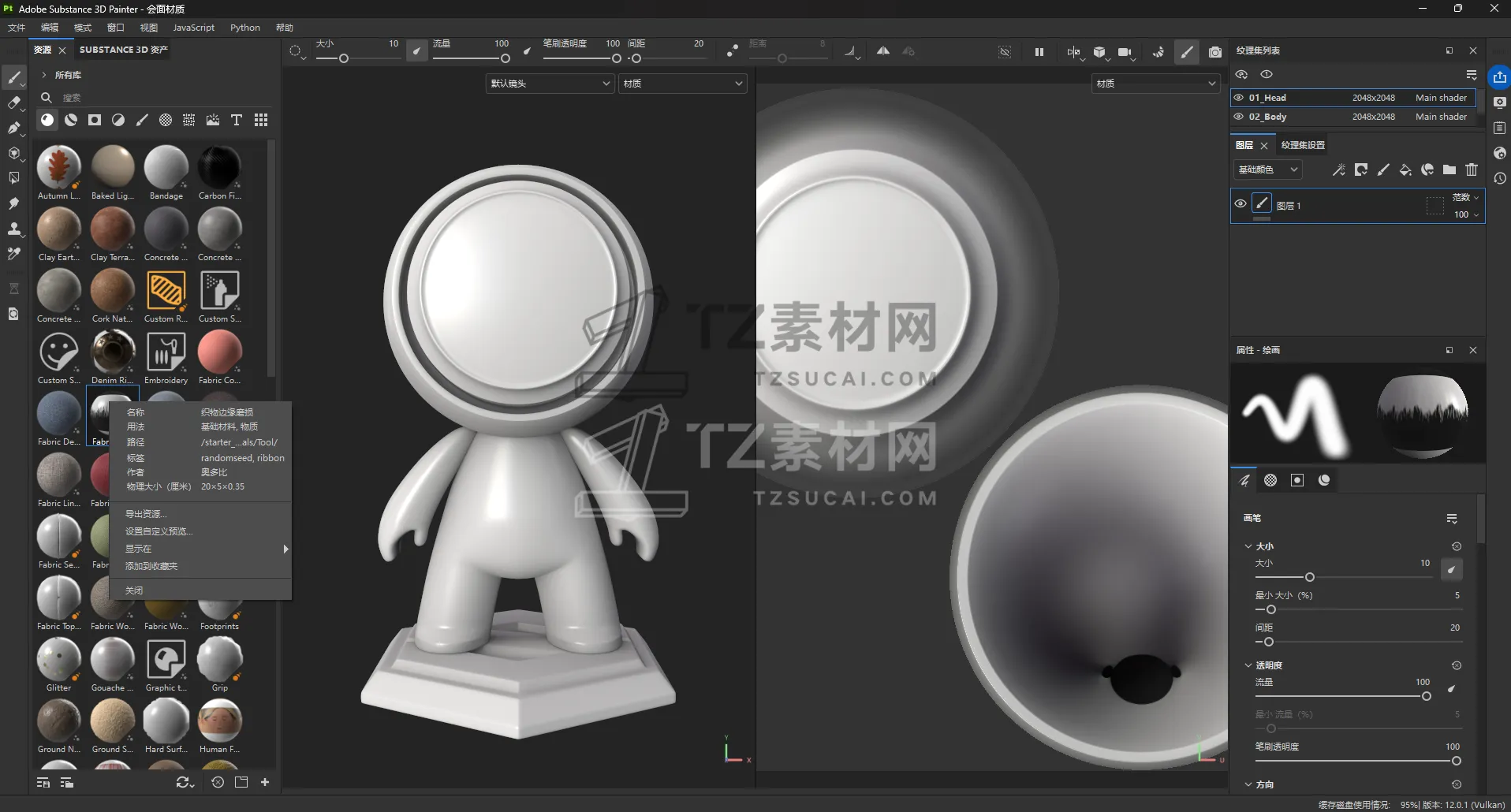Choose 导出资源... from the context menu
Image resolution: width=1511 pixels, height=812 pixels.
pos(200,514)
